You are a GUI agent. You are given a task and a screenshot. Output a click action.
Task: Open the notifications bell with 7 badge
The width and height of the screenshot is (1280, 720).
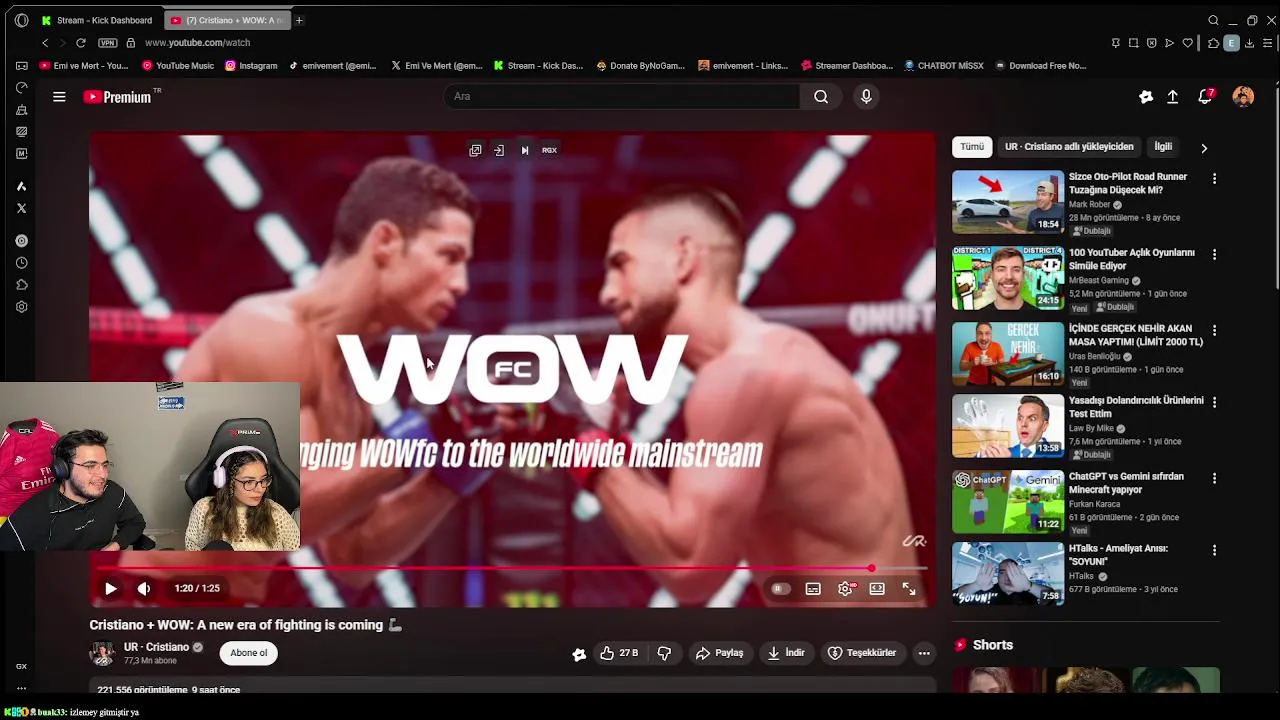point(1206,96)
